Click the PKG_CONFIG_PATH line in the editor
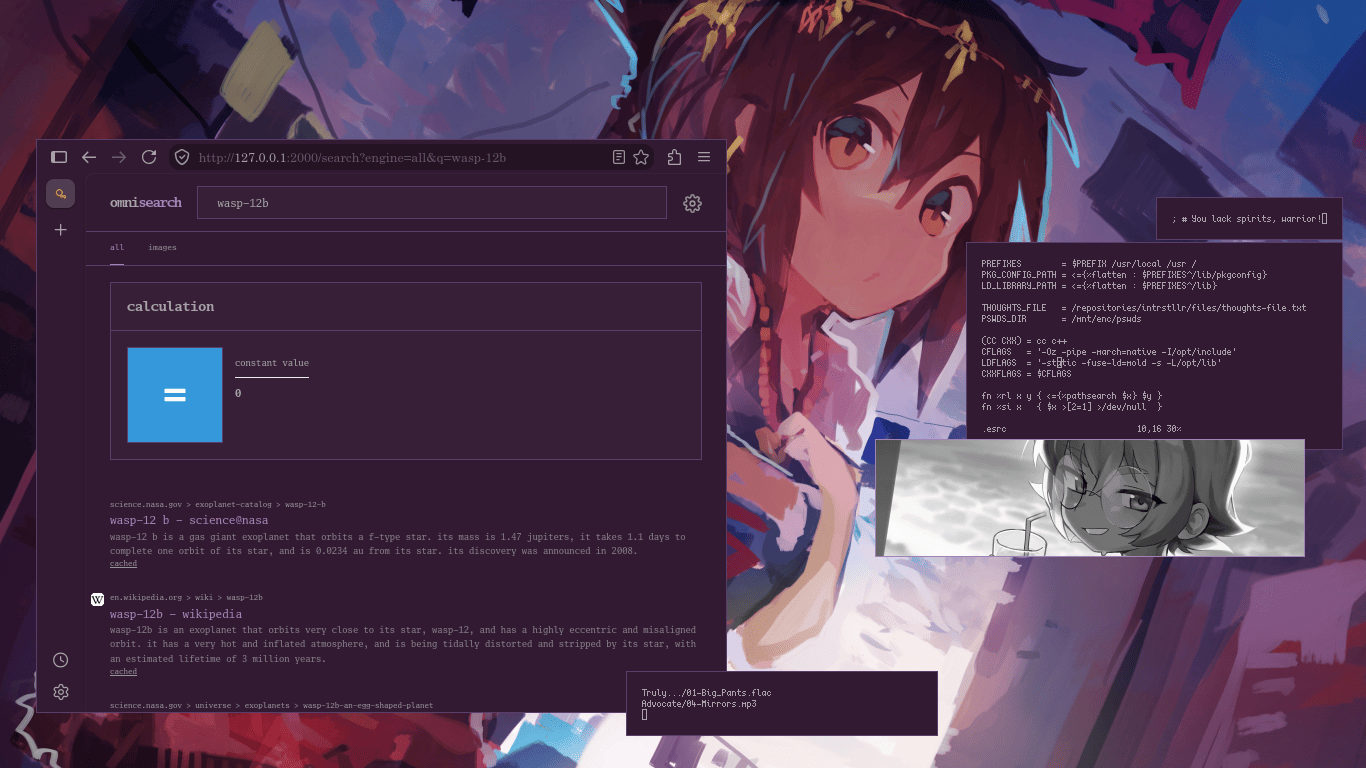This screenshot has width=1366, height=768. (x=1124, y=274)
